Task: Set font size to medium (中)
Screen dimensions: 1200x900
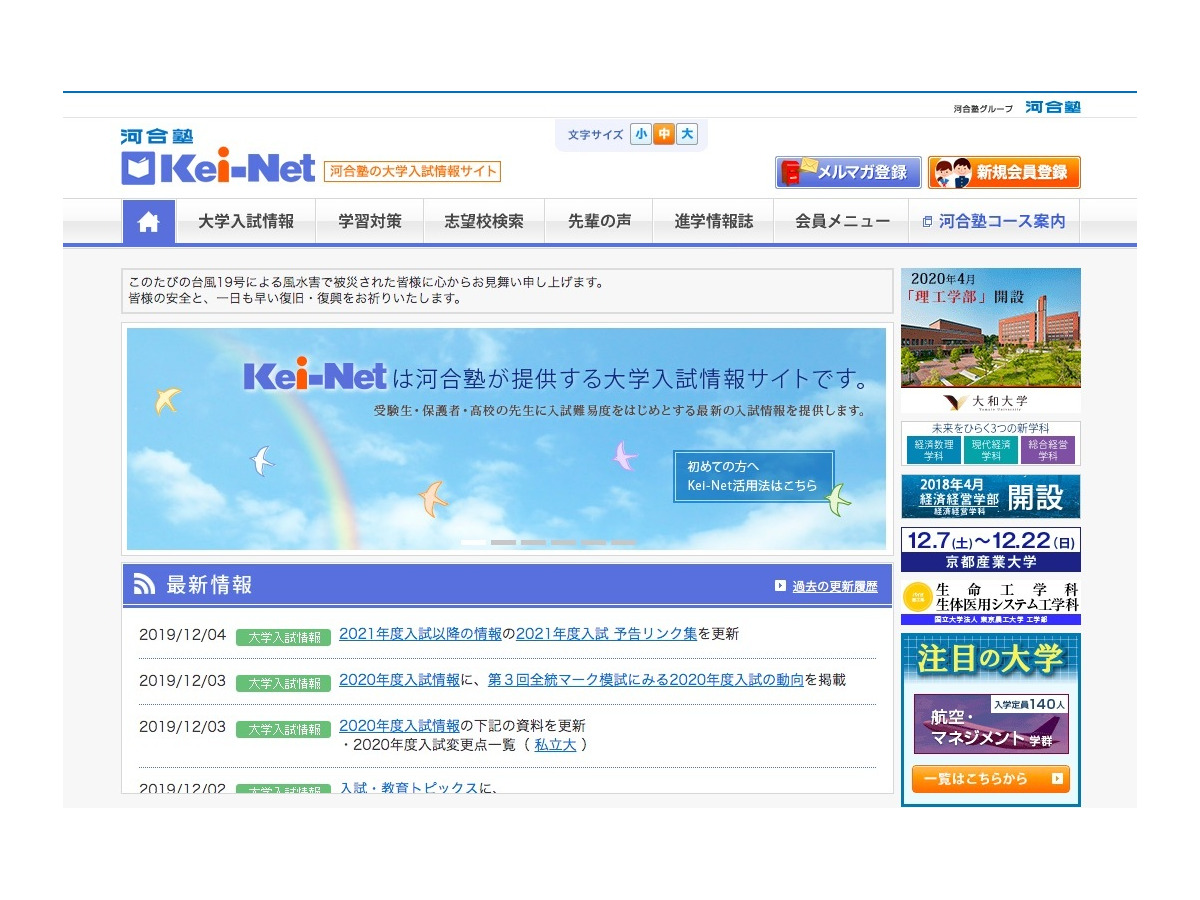Action: (x=663, y=134)
